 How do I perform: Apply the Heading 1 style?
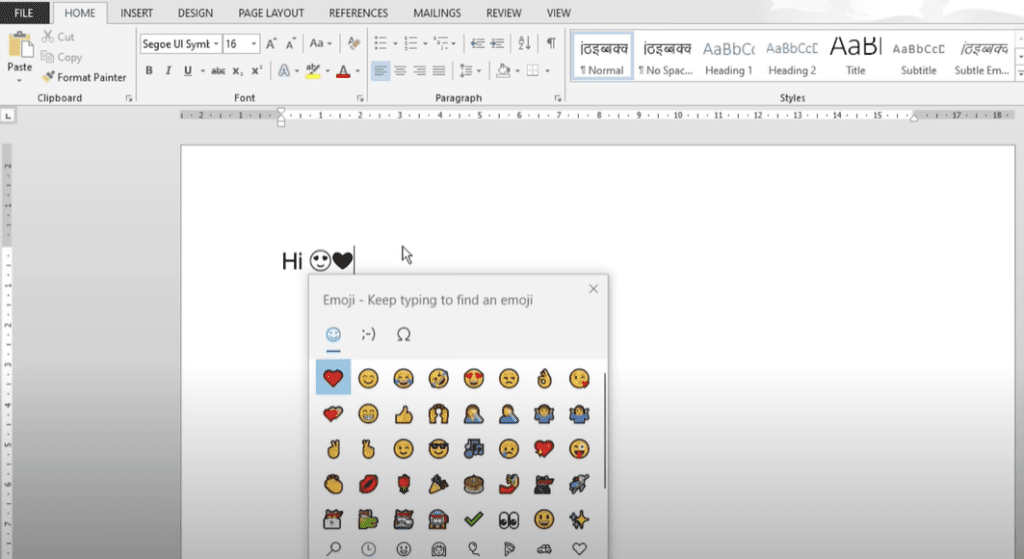pos(728,57)
